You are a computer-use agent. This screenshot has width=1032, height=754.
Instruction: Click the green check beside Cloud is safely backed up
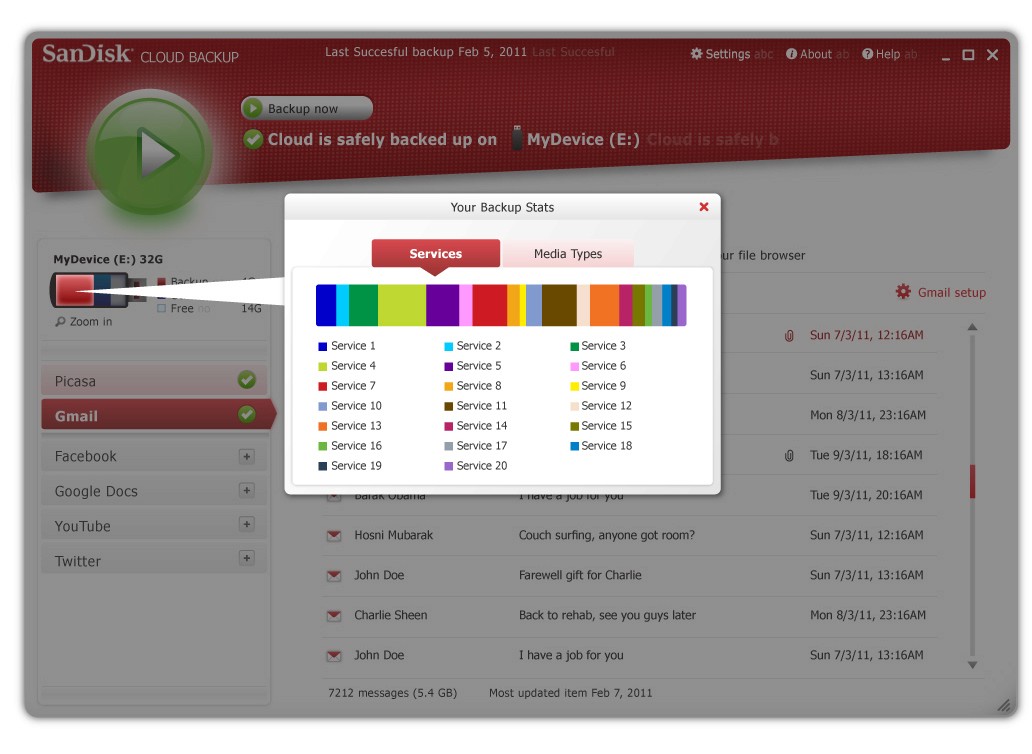point(253,139)
